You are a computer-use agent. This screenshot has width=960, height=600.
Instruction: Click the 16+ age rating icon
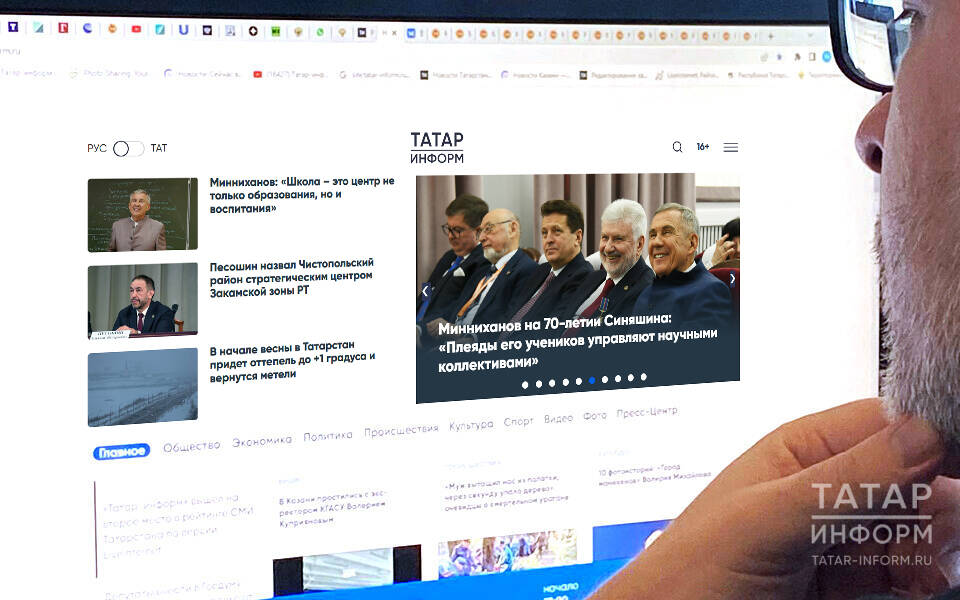(703, 147)
